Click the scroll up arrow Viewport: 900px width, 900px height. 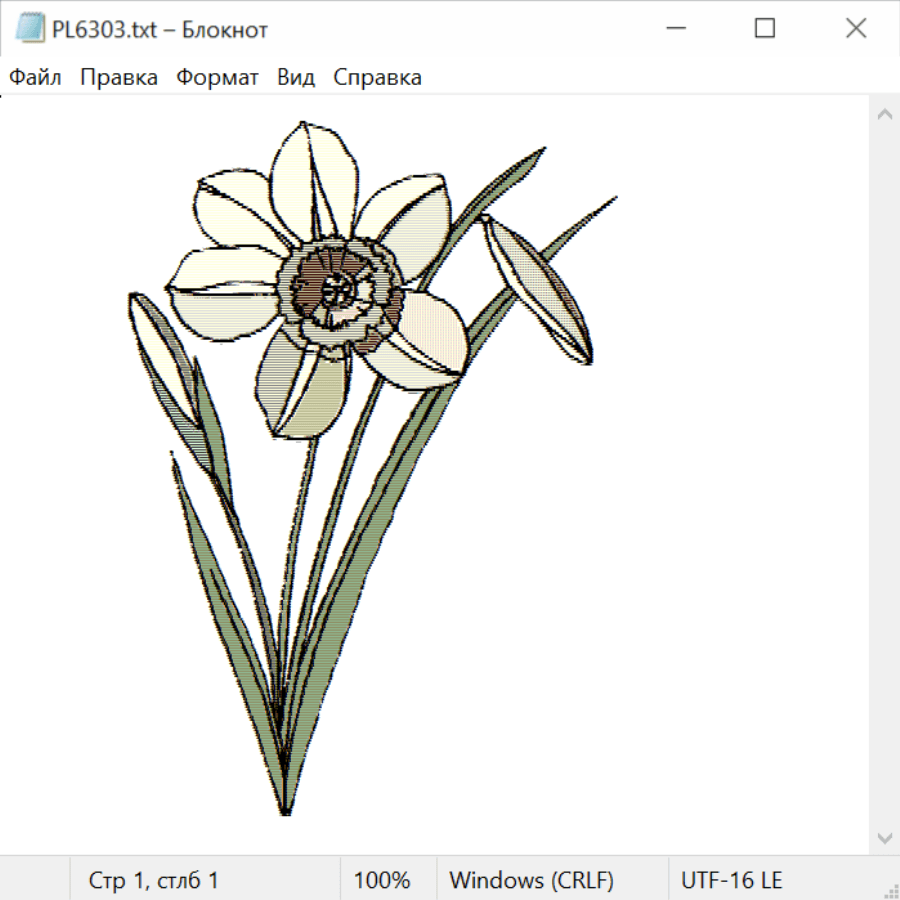pos(884,114)
